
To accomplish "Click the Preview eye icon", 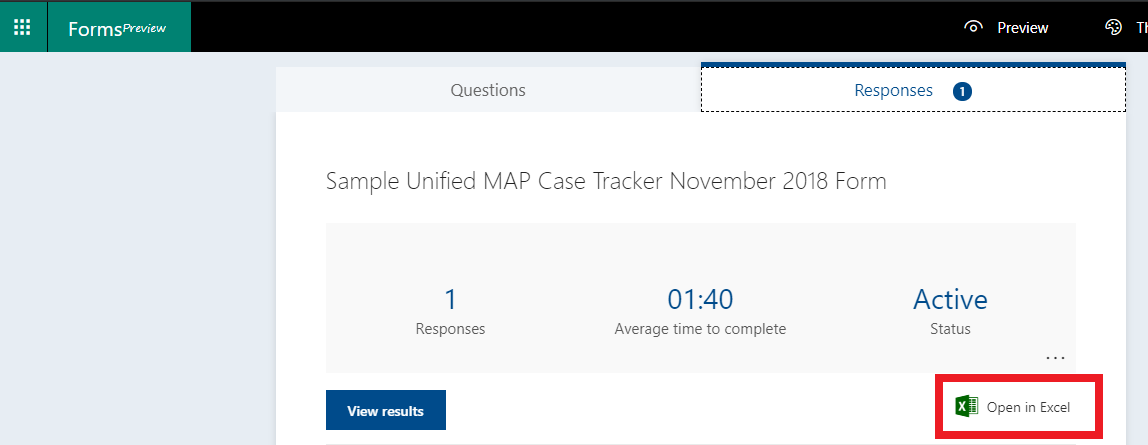I will (973, 28).
